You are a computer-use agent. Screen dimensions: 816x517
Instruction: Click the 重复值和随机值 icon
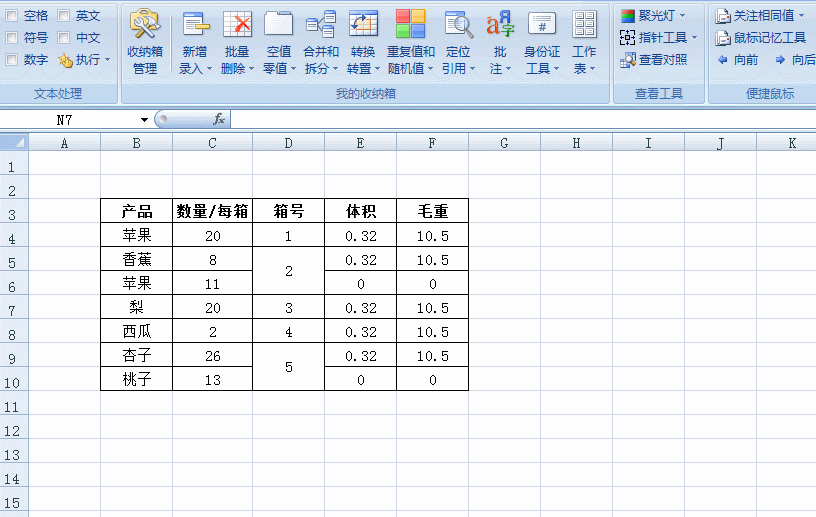[410, 25]
